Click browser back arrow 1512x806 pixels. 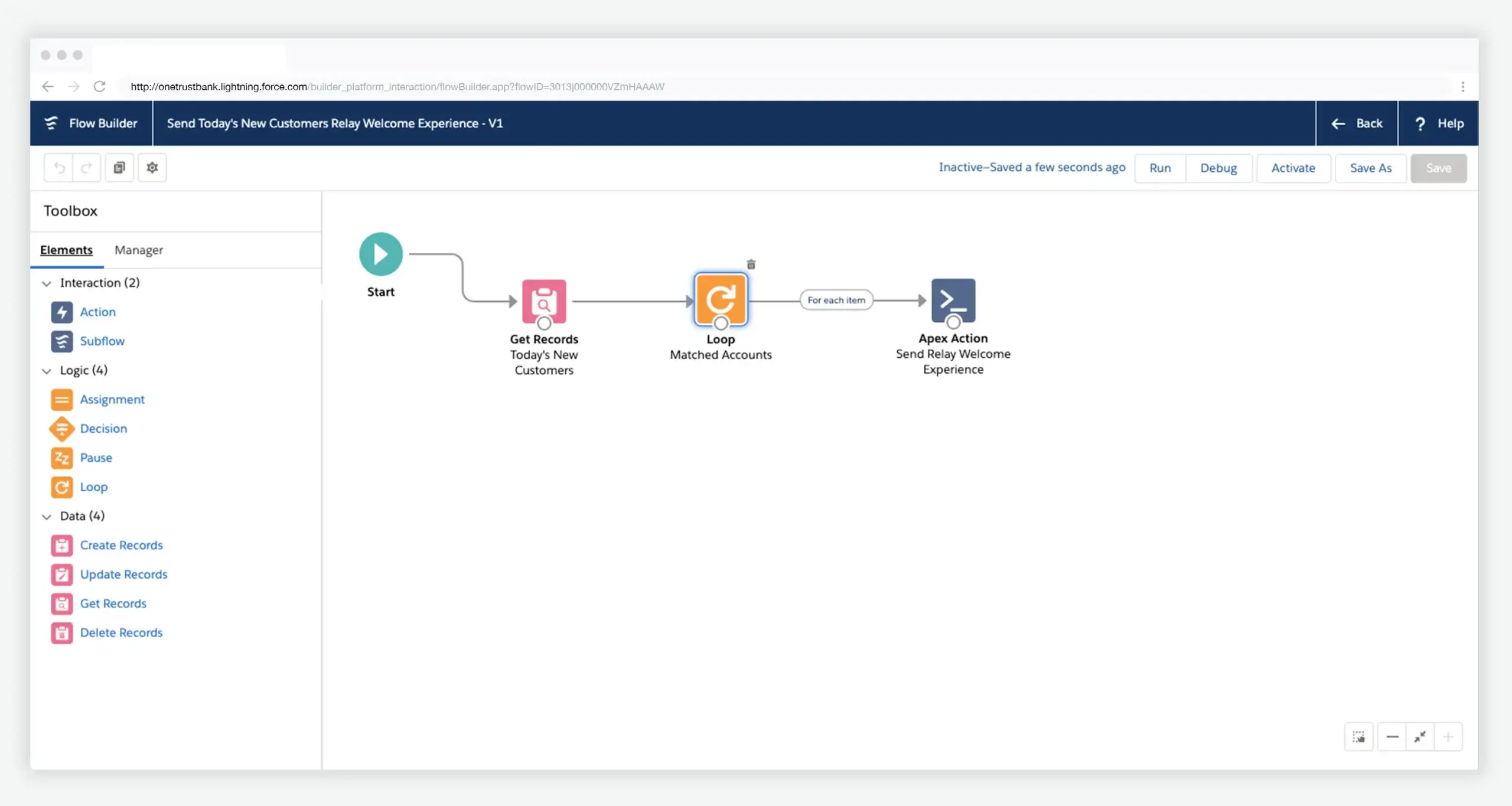48,86
